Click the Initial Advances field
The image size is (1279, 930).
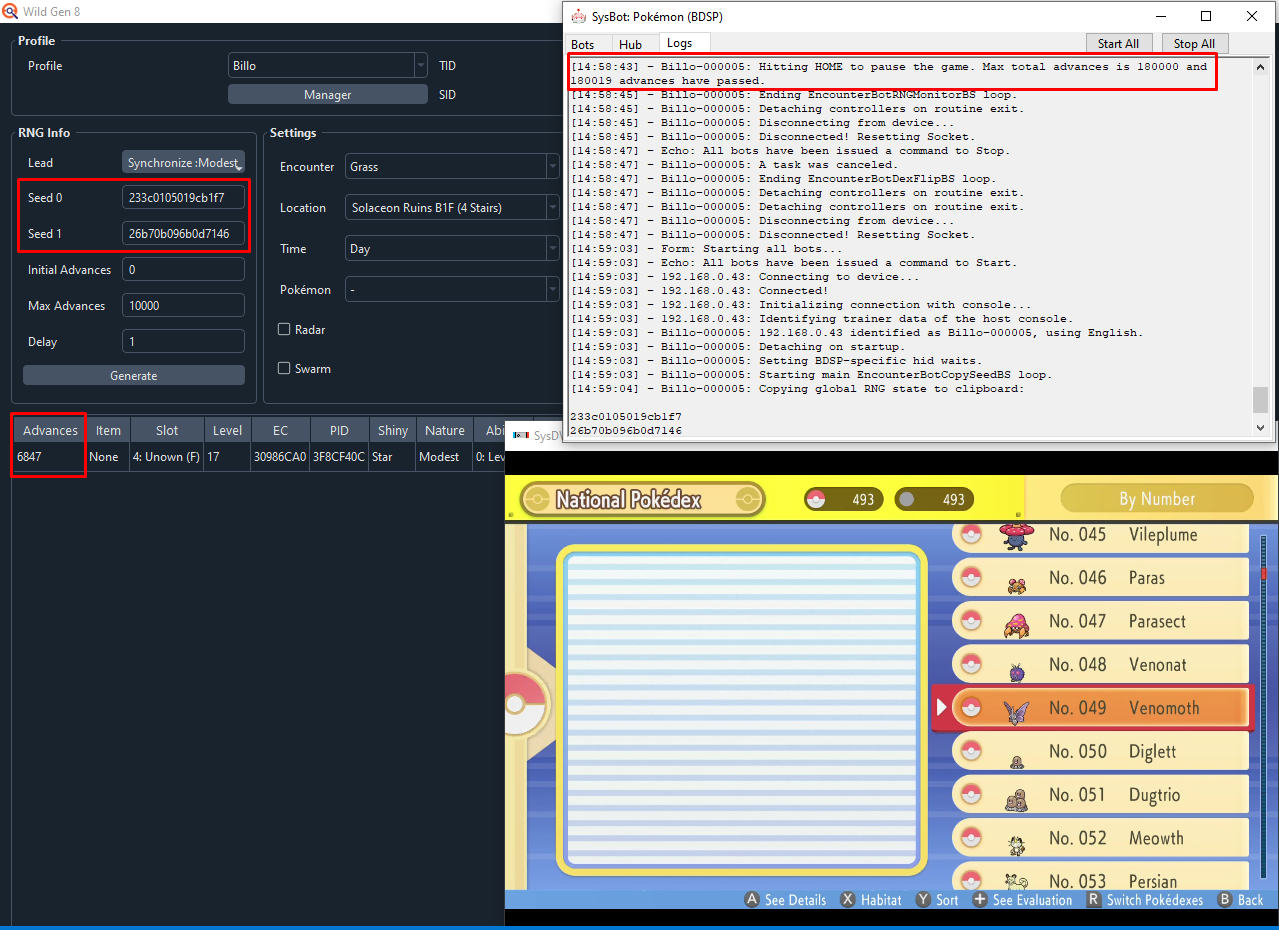point(183,270)
